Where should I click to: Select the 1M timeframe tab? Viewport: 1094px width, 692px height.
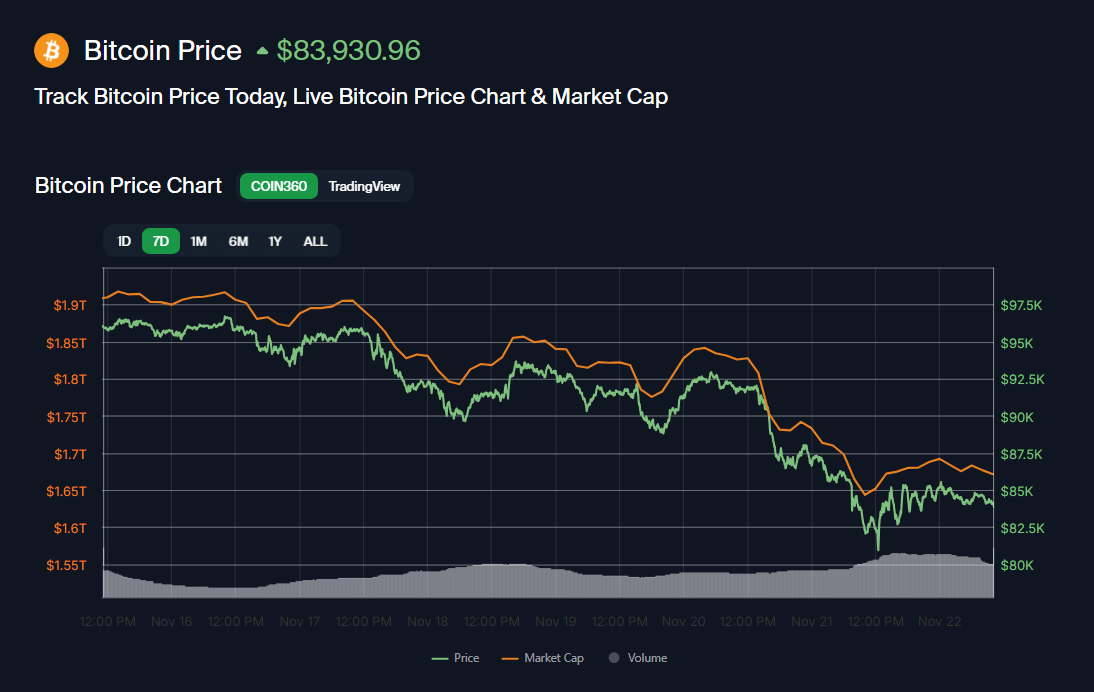click(x=198, y=241)
